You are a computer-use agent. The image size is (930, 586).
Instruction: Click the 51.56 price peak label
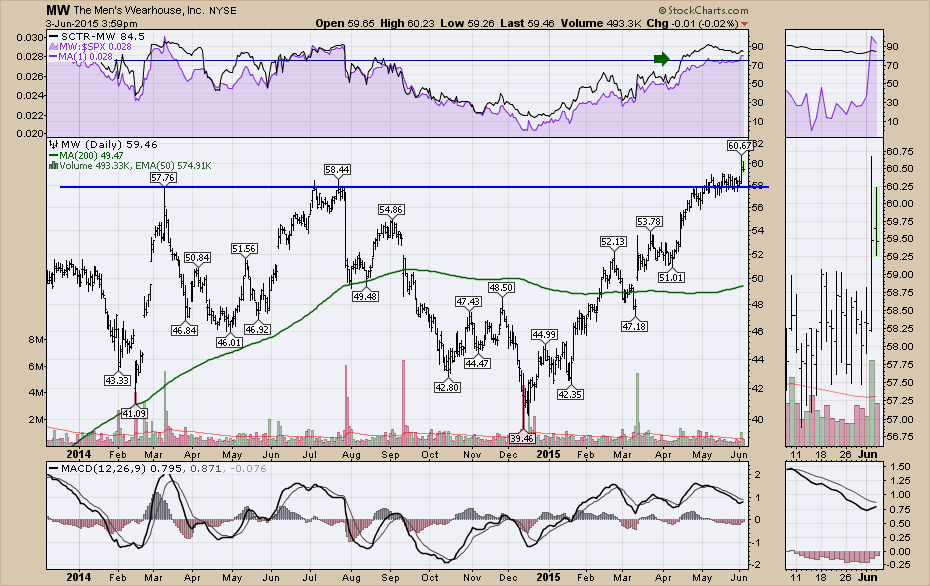[x=244, y=249]
